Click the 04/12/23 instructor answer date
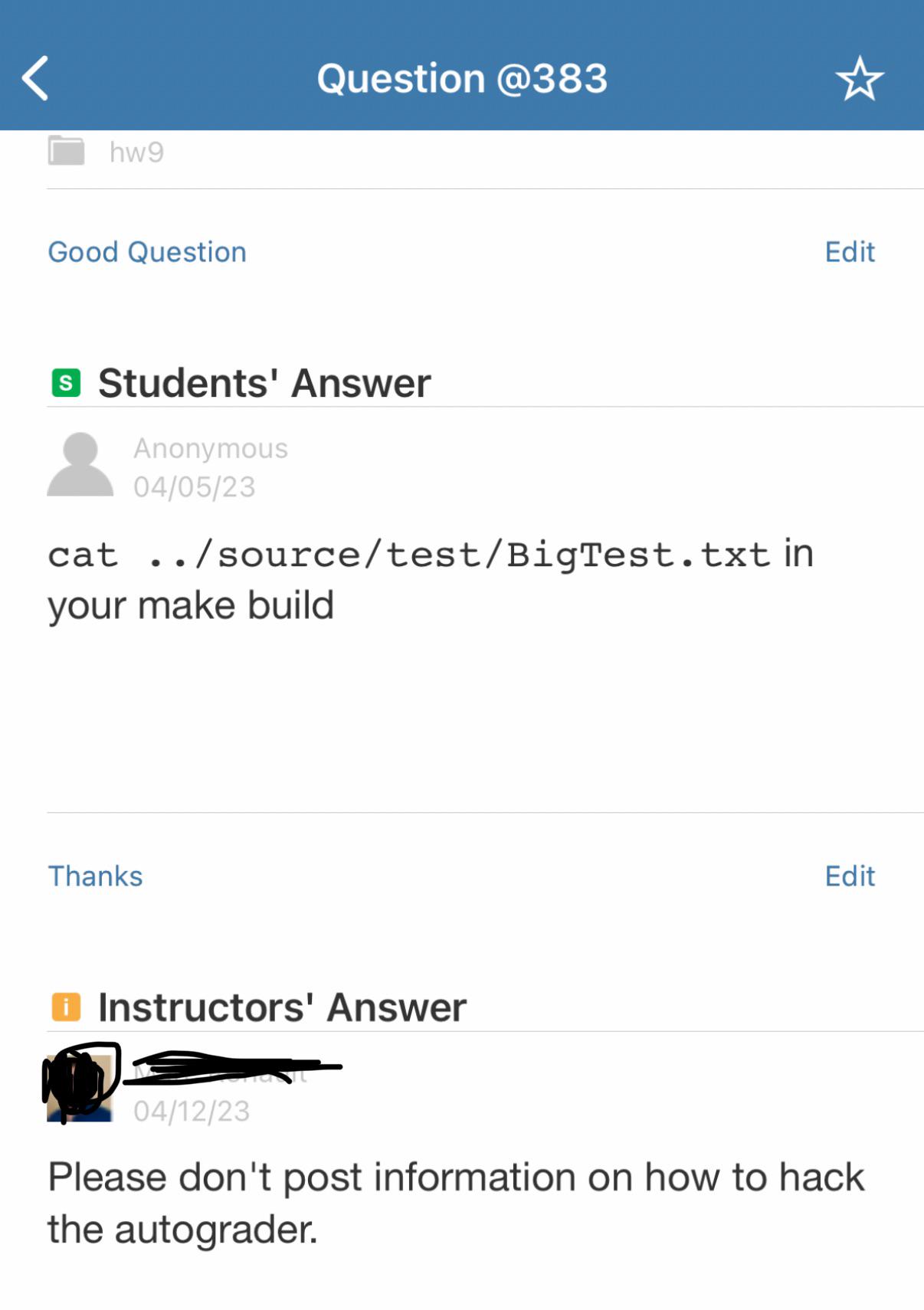Image resolution: width=924 pixels, height=1310 pixels. (x=192, y=1112)
